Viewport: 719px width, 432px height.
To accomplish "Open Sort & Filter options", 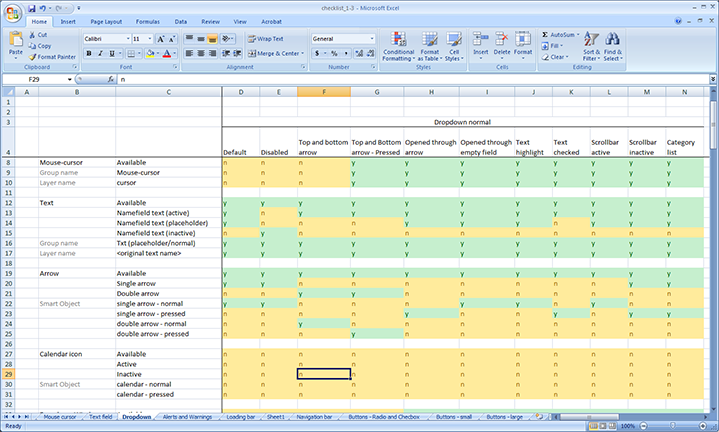I will [591, 45].
